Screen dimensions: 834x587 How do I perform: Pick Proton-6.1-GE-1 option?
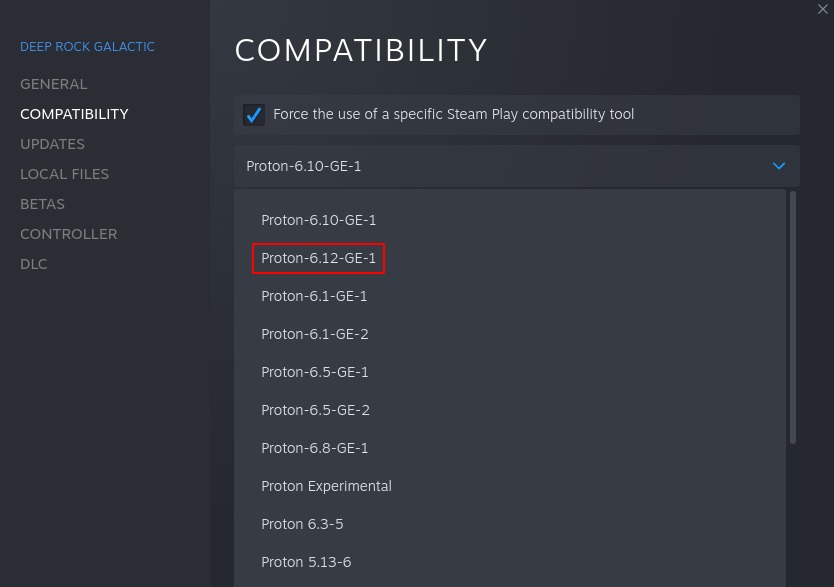point(314,296)
